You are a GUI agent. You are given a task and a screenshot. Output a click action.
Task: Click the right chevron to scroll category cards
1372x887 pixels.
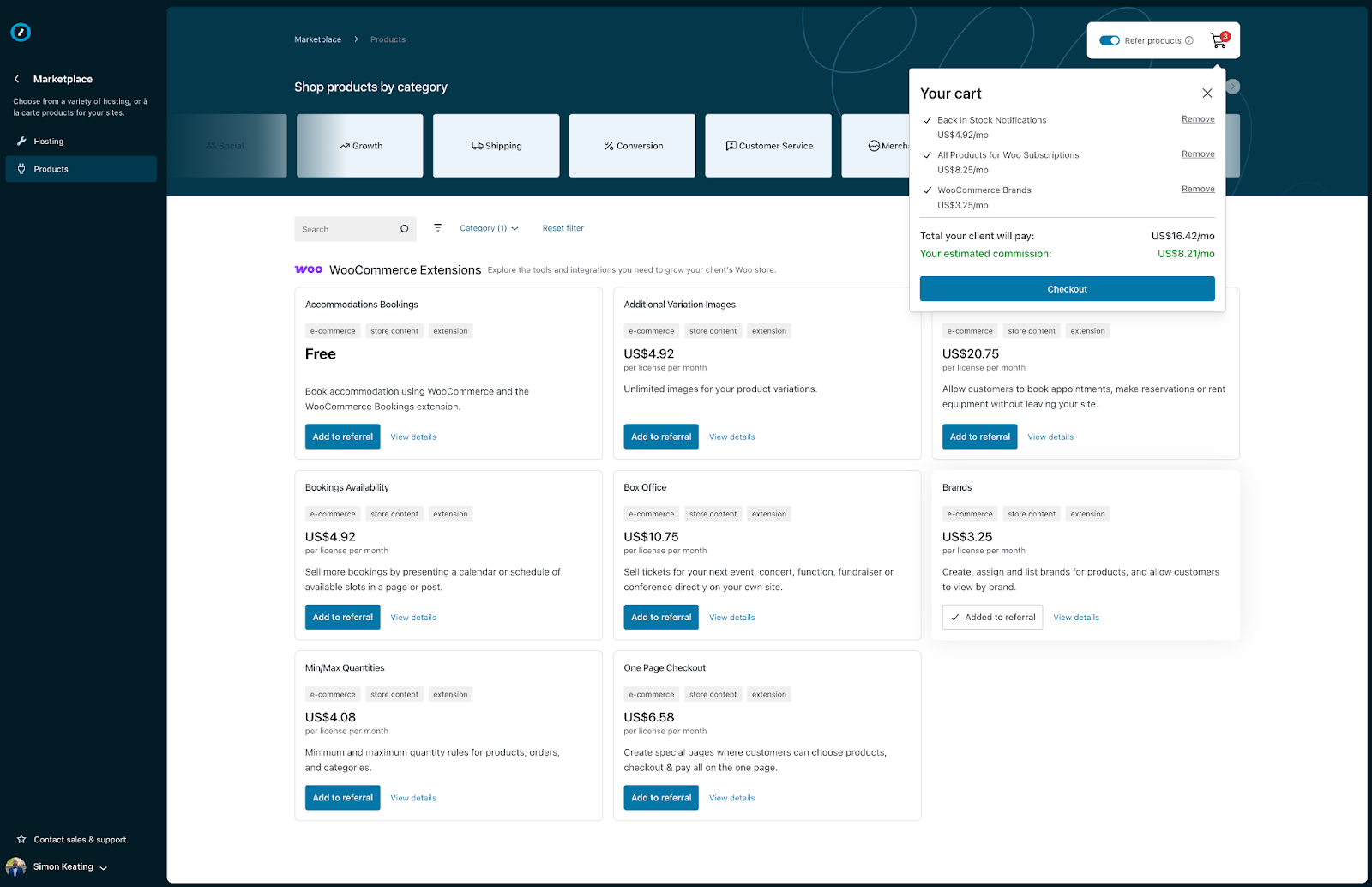(1232, 86)
